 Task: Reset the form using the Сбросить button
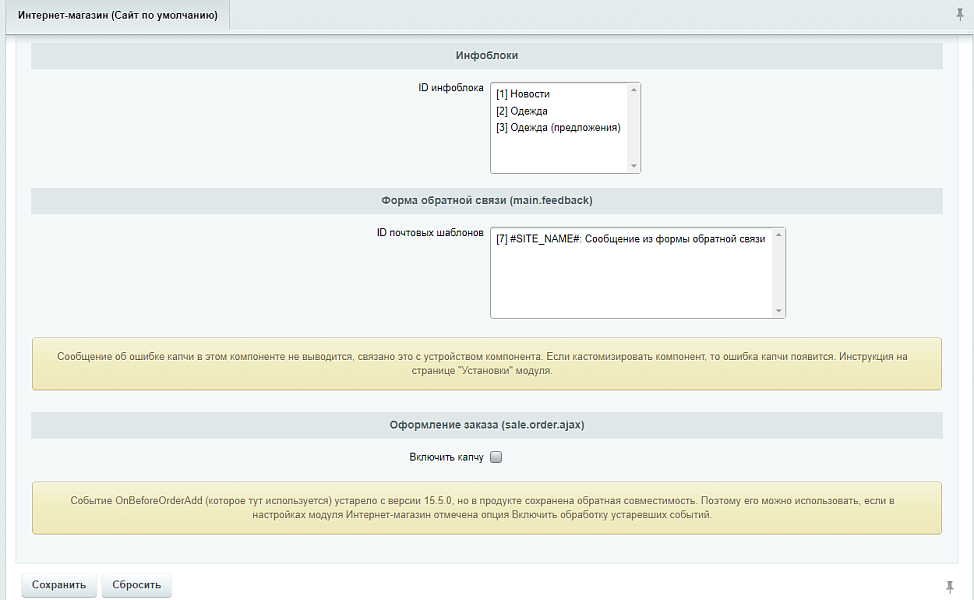(x=137, y=585)
